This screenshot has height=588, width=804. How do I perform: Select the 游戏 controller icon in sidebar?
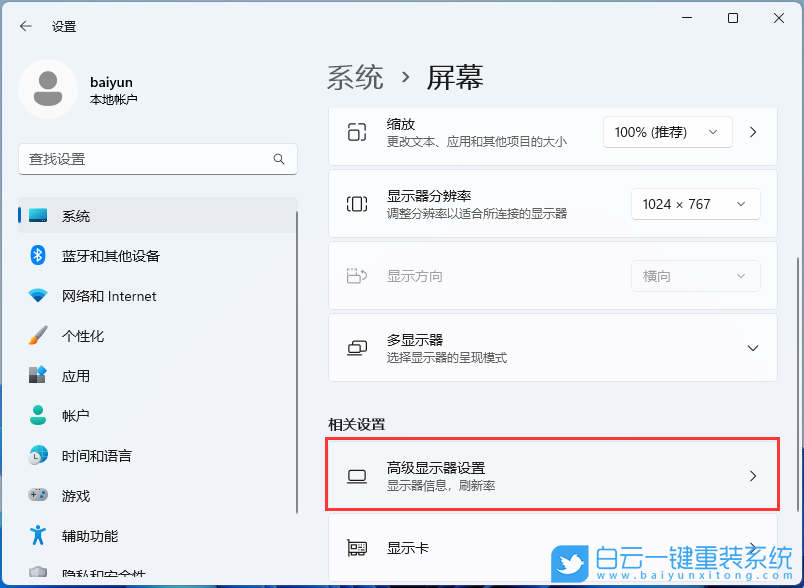point(34,496)
